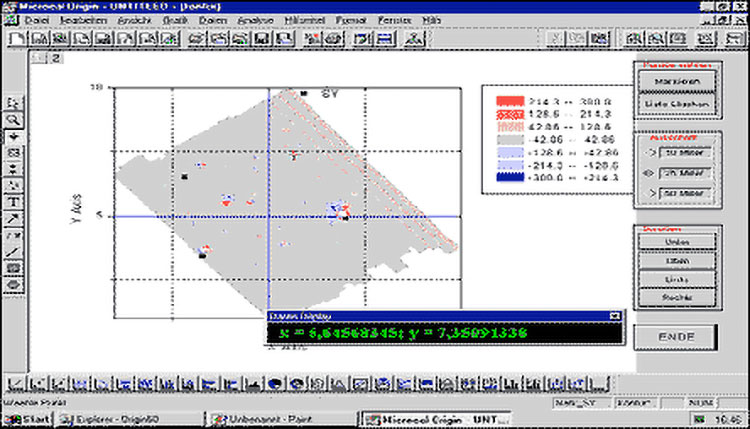Screen dimensions: 750x429
Task: Select the Line drawing tool
Action: pyautogui.click(x=13, y=252)
